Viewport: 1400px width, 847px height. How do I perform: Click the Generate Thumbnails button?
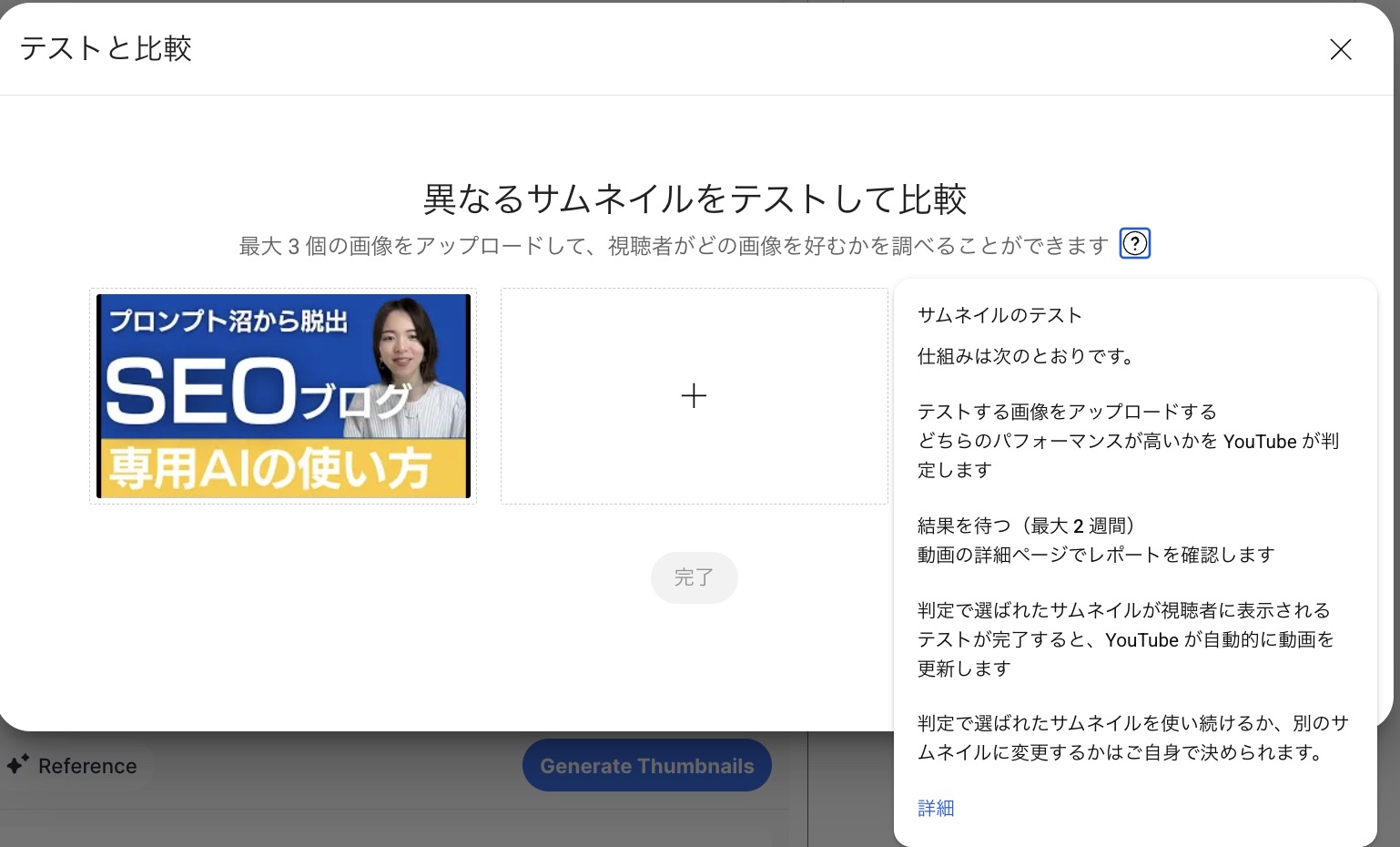click(647, 766)
